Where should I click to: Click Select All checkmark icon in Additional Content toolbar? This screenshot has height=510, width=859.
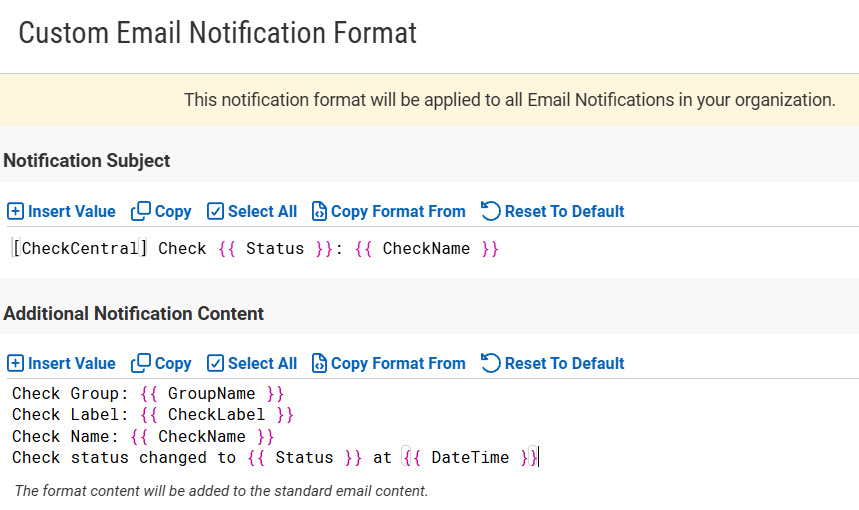click(x=215, y=363)
